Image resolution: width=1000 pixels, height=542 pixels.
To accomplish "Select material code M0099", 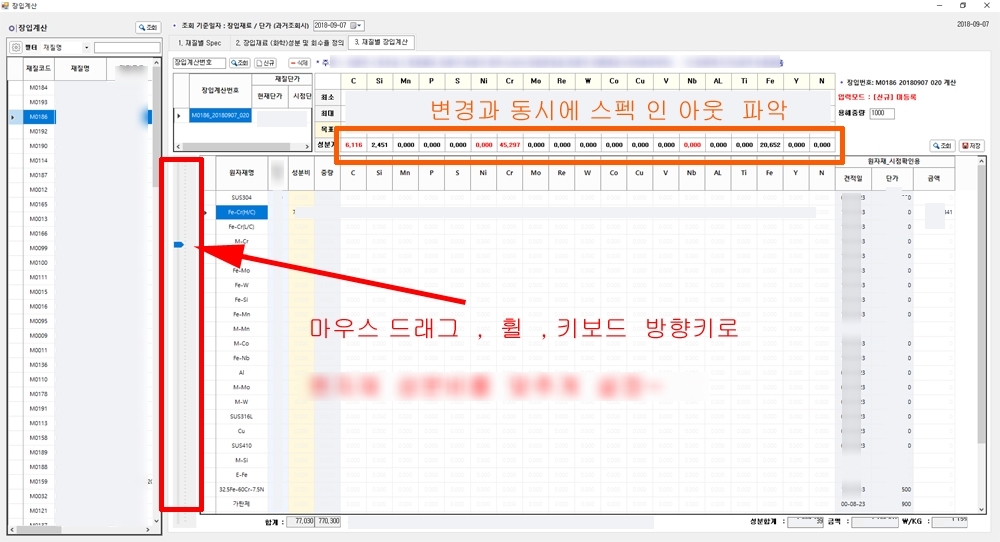I will pyautogui.click(x=38, y=248).
